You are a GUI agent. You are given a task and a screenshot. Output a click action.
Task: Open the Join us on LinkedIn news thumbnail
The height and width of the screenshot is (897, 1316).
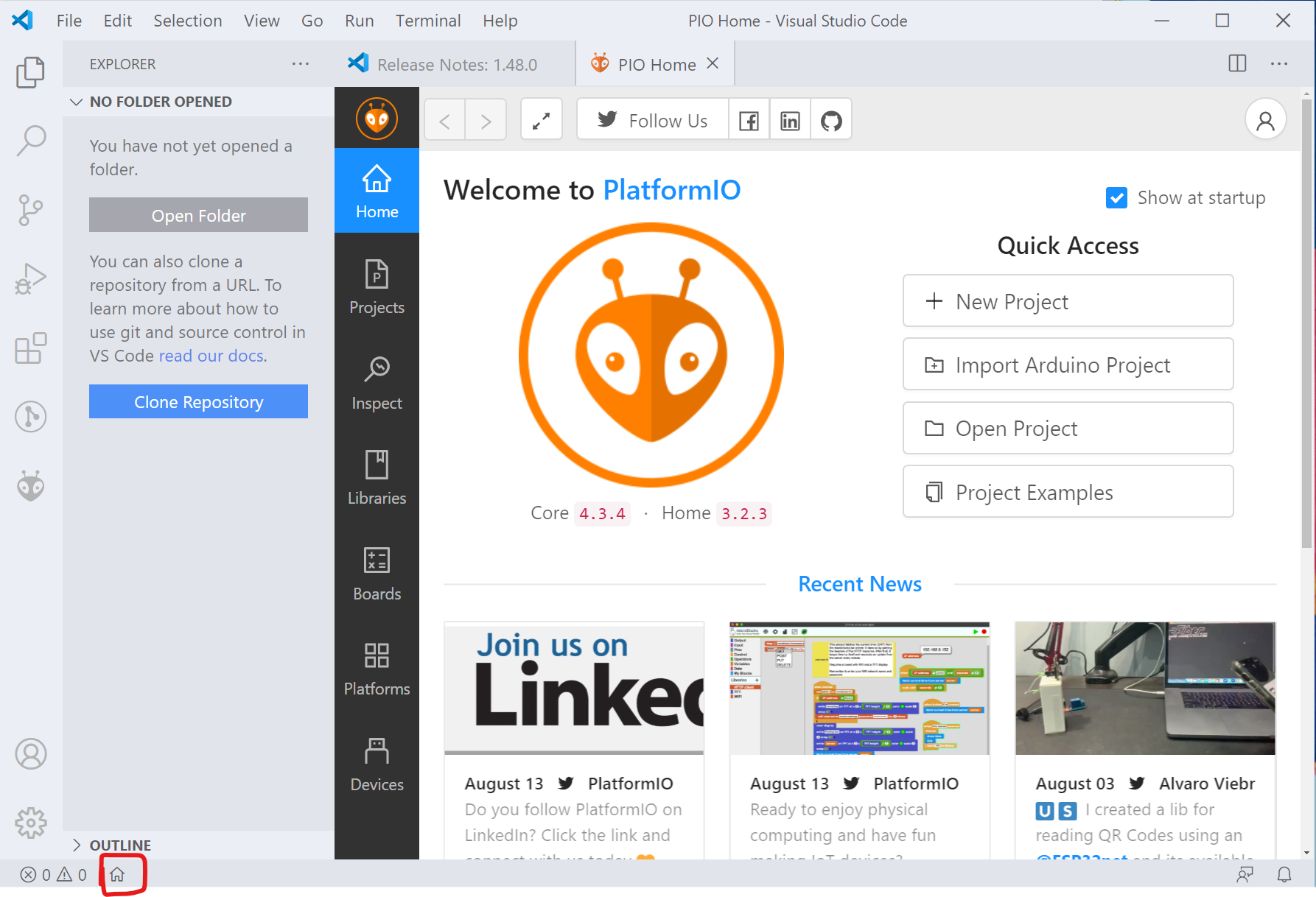coord(574,689)
